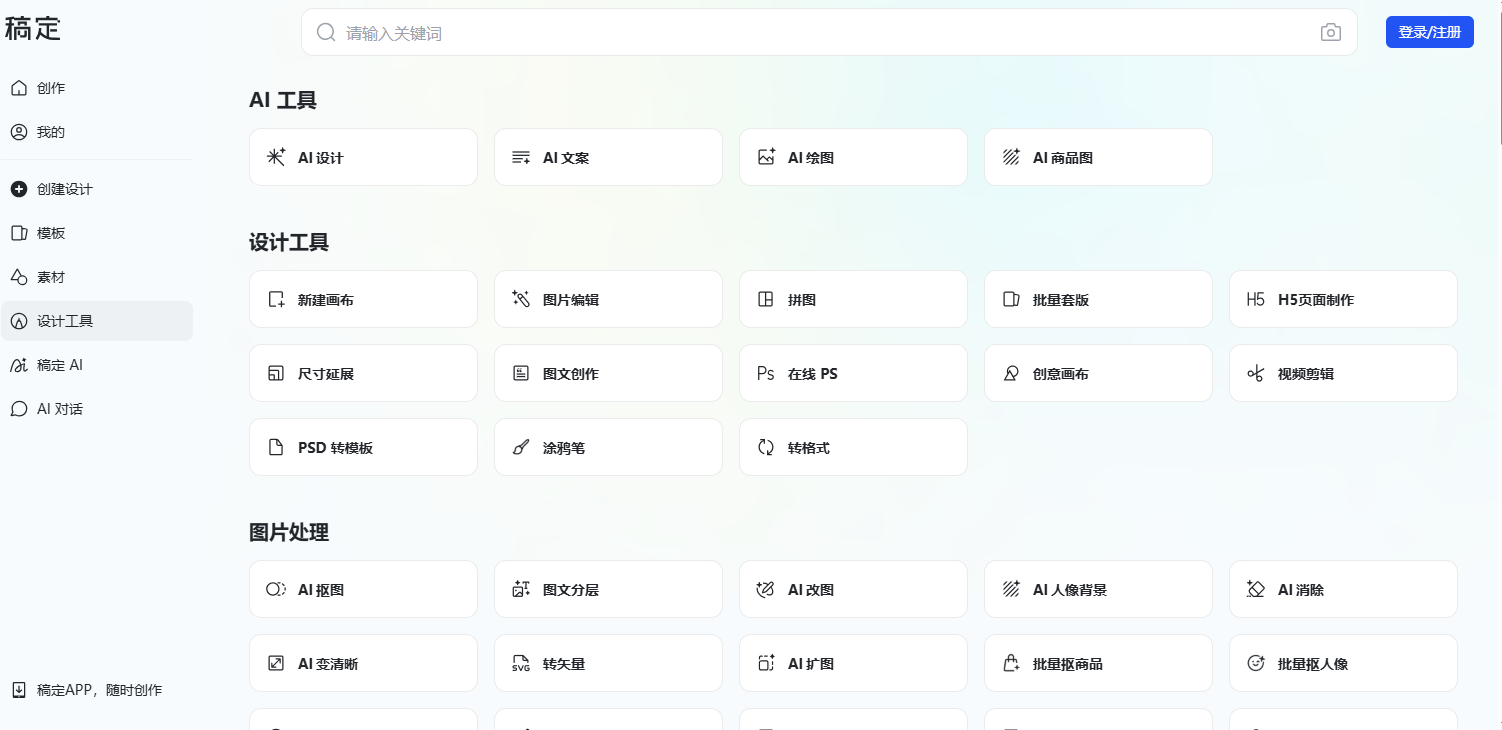Click the camera icon for image search
The image size is (1502, 730).
coord(1330,32)
